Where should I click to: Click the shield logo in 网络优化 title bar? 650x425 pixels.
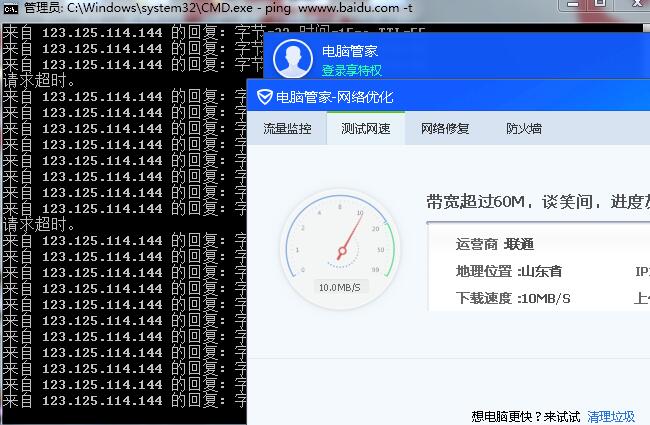(x=264, y=97)
